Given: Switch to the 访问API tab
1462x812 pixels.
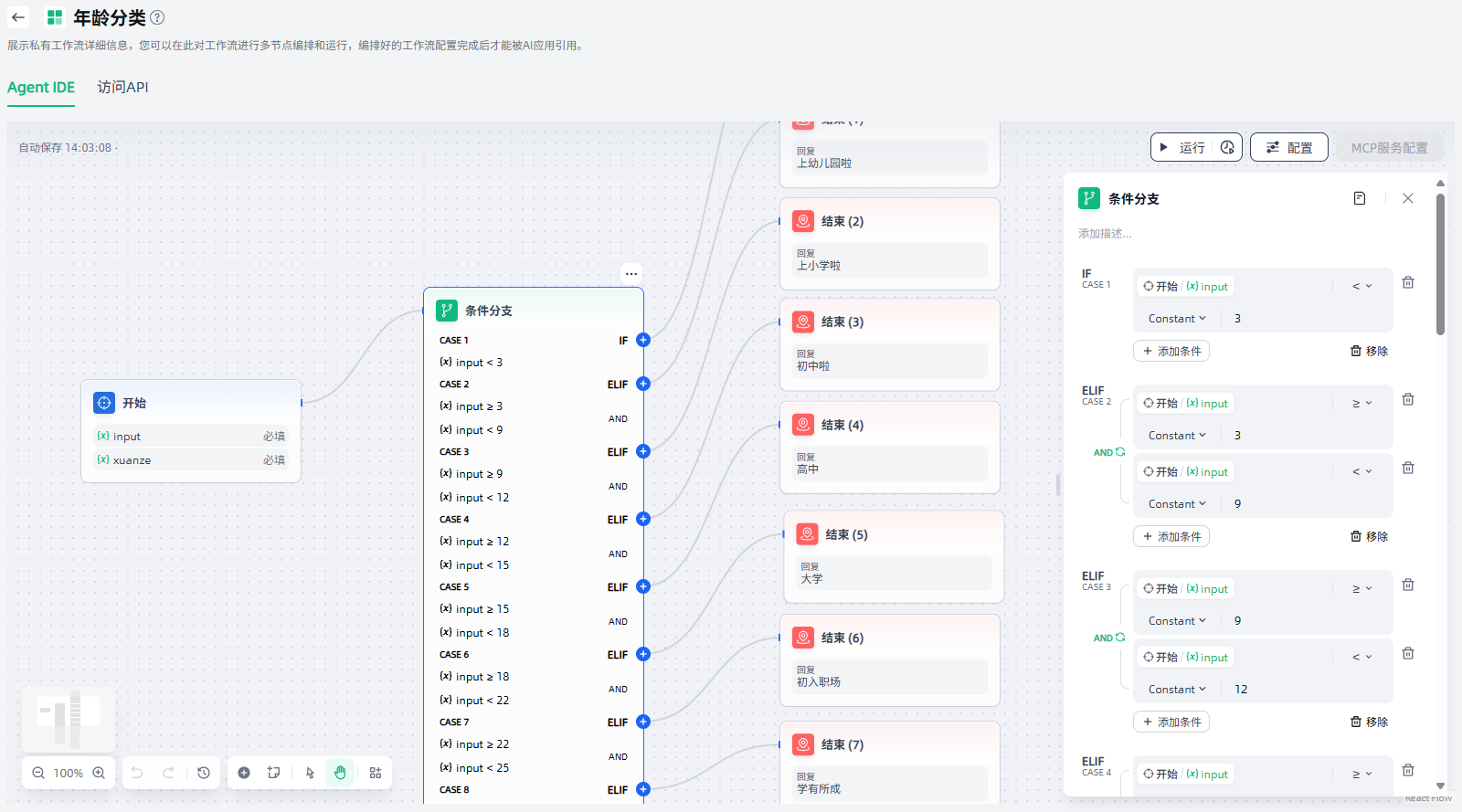Looking at the screenshot, I should pos(122,88).
